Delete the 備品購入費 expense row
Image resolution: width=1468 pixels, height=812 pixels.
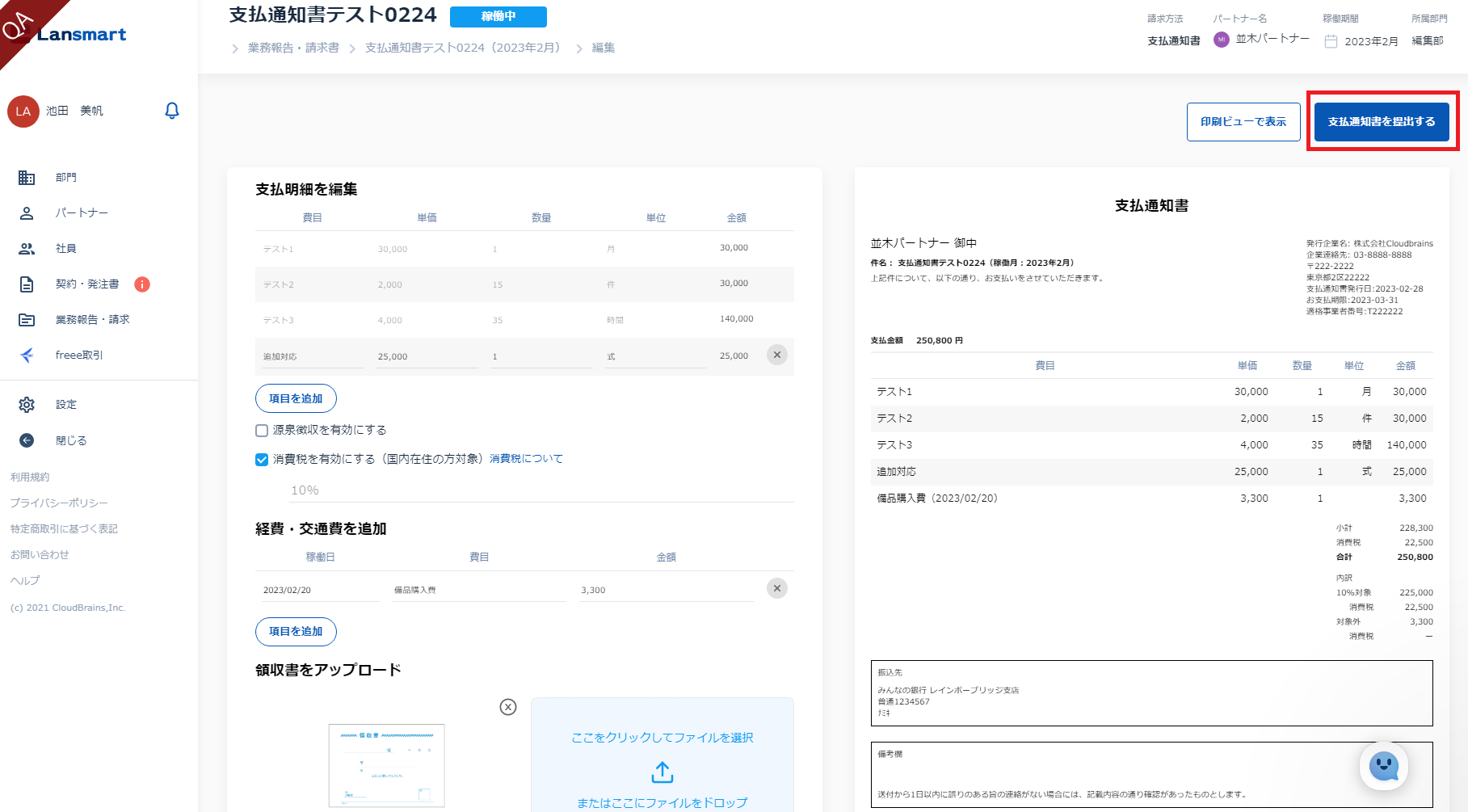pos(776,588)
